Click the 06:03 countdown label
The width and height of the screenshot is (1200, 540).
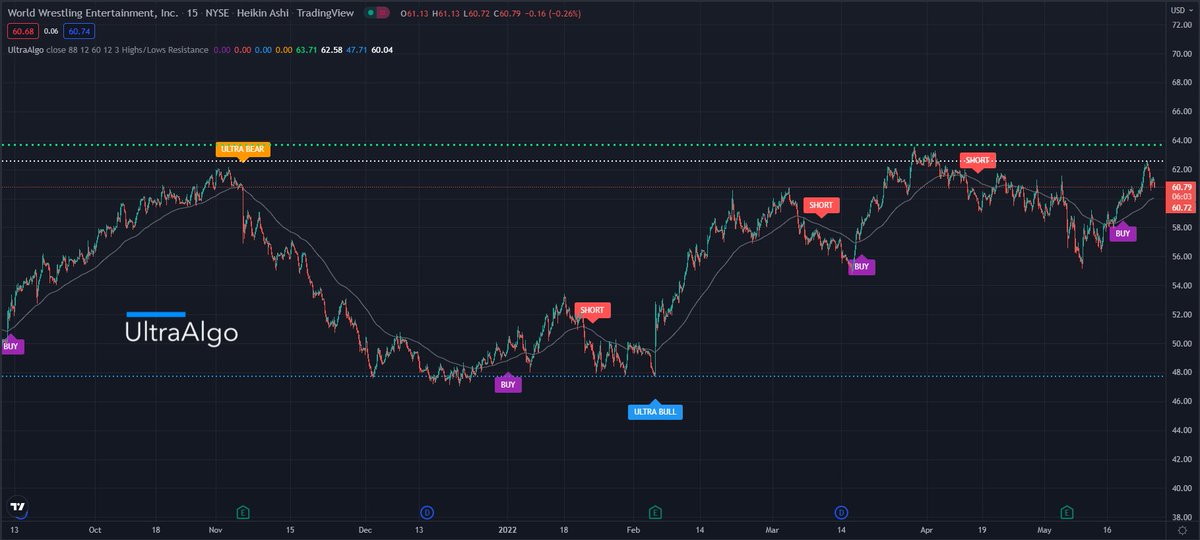[x=1181, y=197]
